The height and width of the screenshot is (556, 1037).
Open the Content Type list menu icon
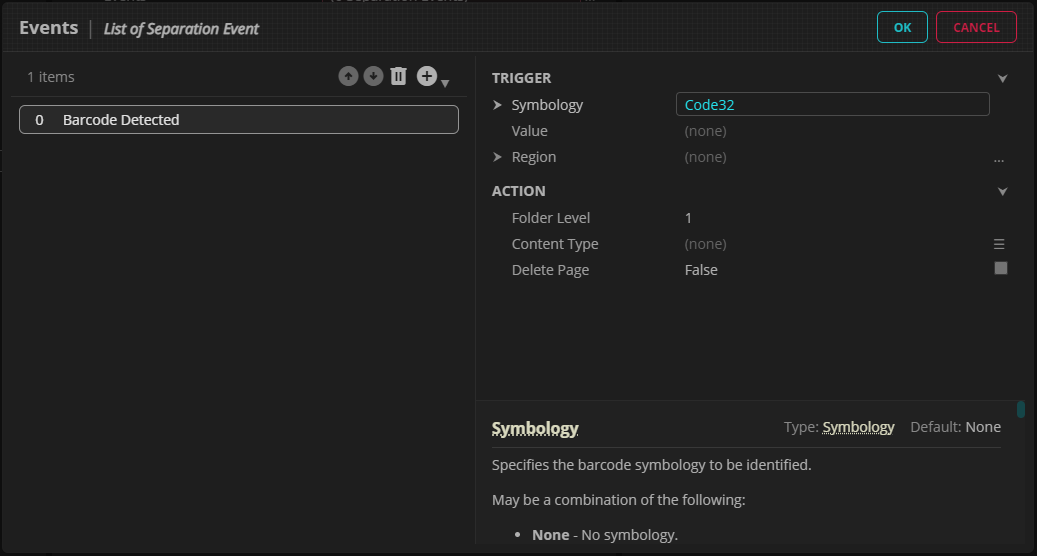coord(998,244)
